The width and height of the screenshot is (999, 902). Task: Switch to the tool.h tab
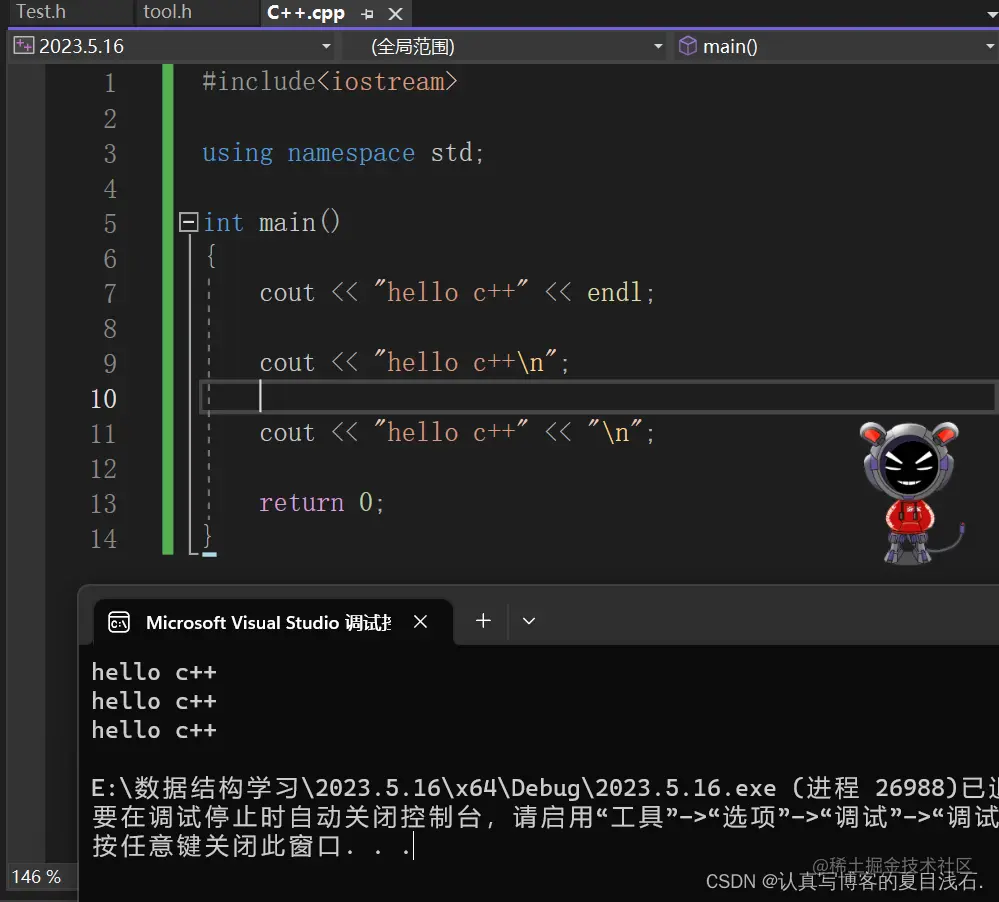168,11
